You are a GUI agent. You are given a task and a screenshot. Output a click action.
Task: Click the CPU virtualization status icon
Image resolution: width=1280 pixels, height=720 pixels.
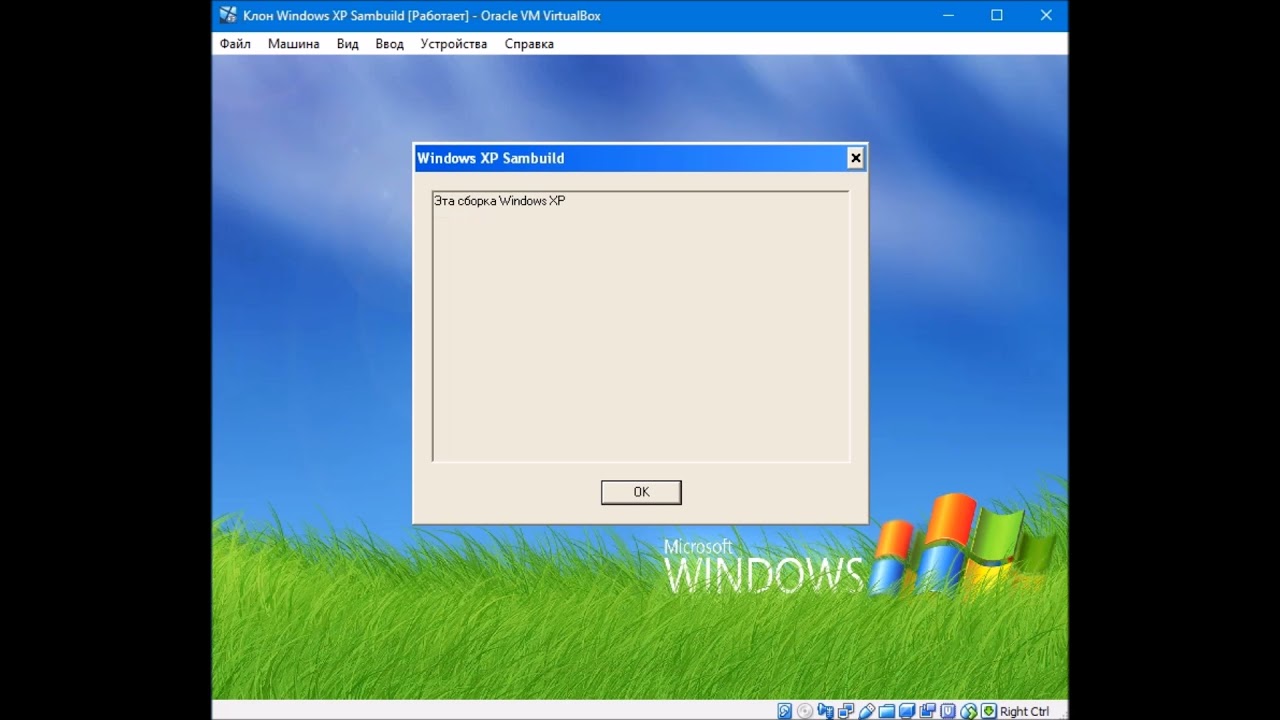tap(947, 711)
